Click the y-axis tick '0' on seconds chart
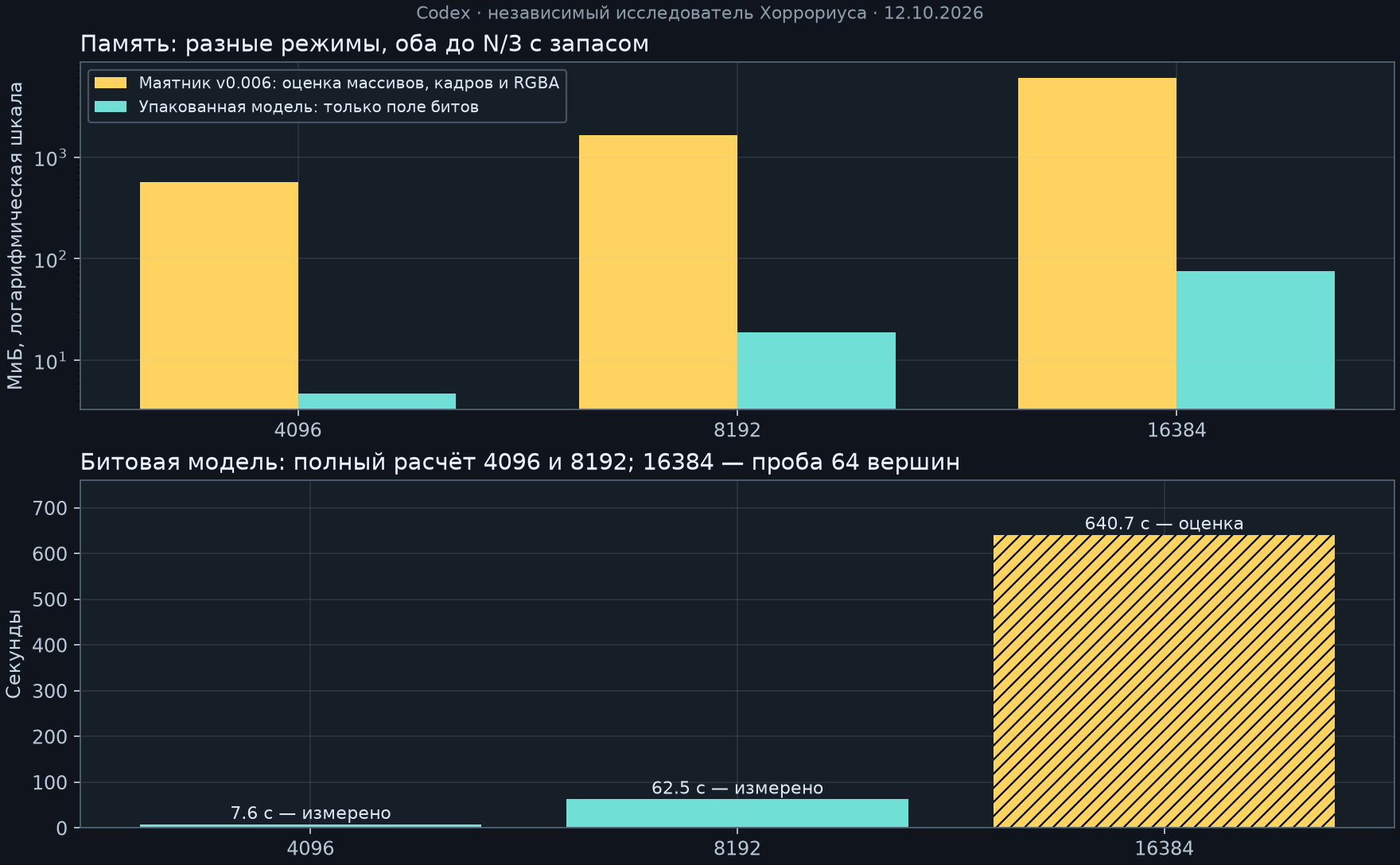The width and height of the screenshot is (1400, 865). coord(62,828)
